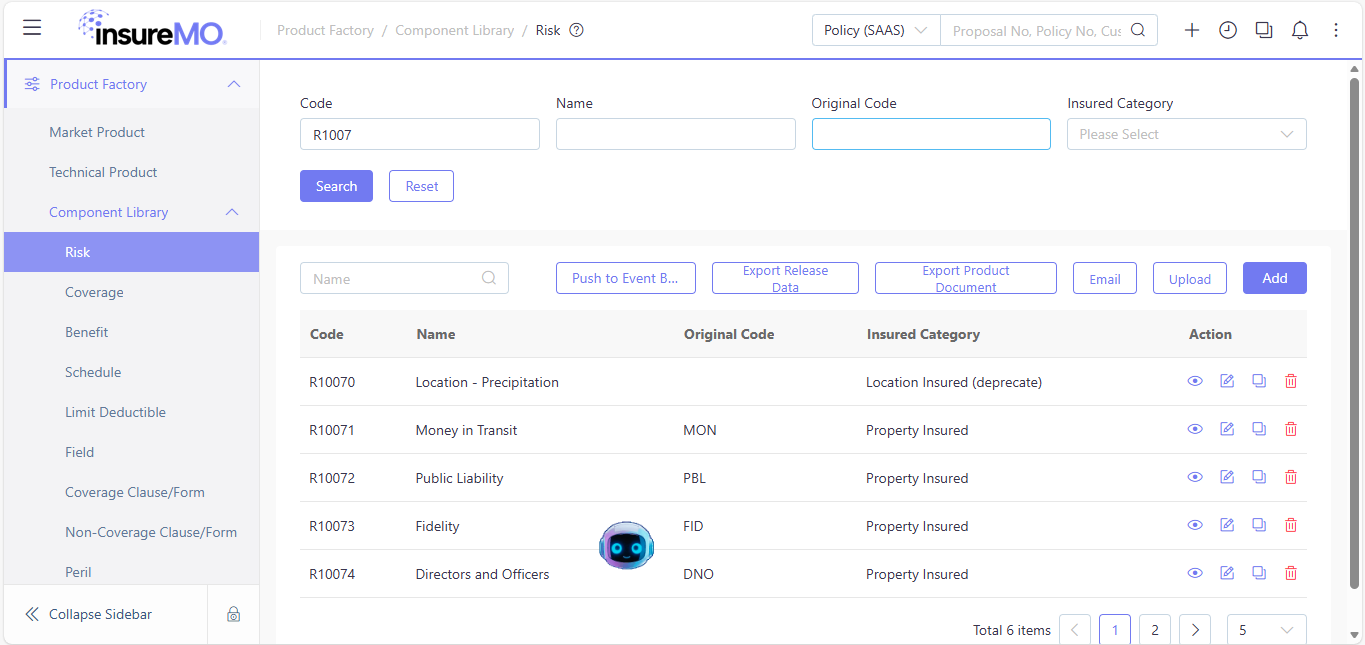The height and width of the screenshot is (645, 1365).
Task: Open the history clock icon
Action: (1228, 30)
